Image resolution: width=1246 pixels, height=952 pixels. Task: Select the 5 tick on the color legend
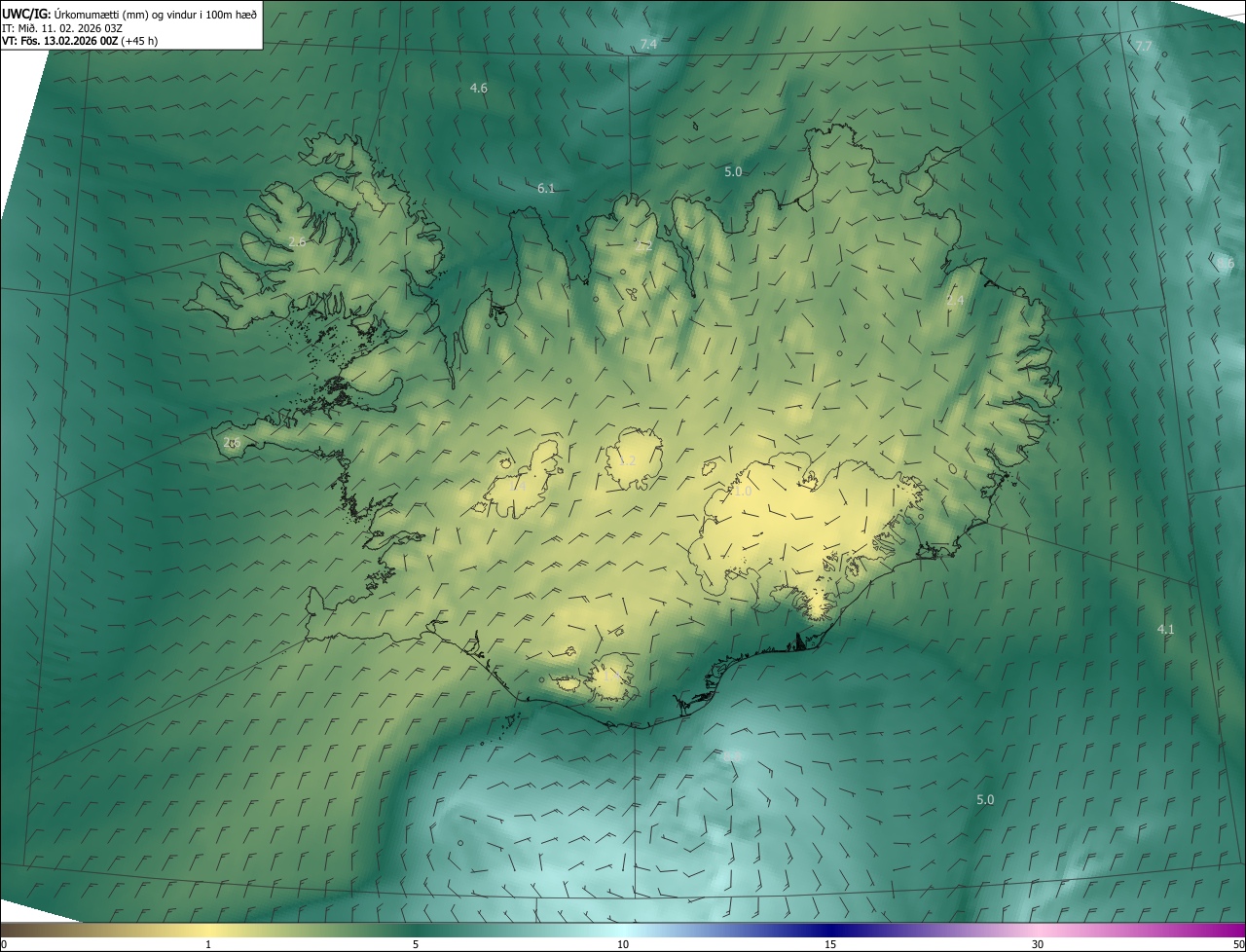coord(416,944)
